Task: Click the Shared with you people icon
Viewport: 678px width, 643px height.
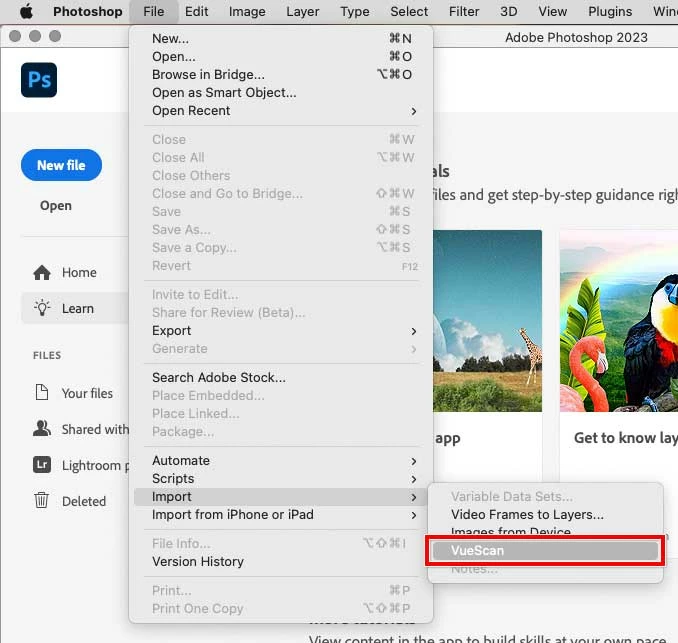Action: pos(42,429)
